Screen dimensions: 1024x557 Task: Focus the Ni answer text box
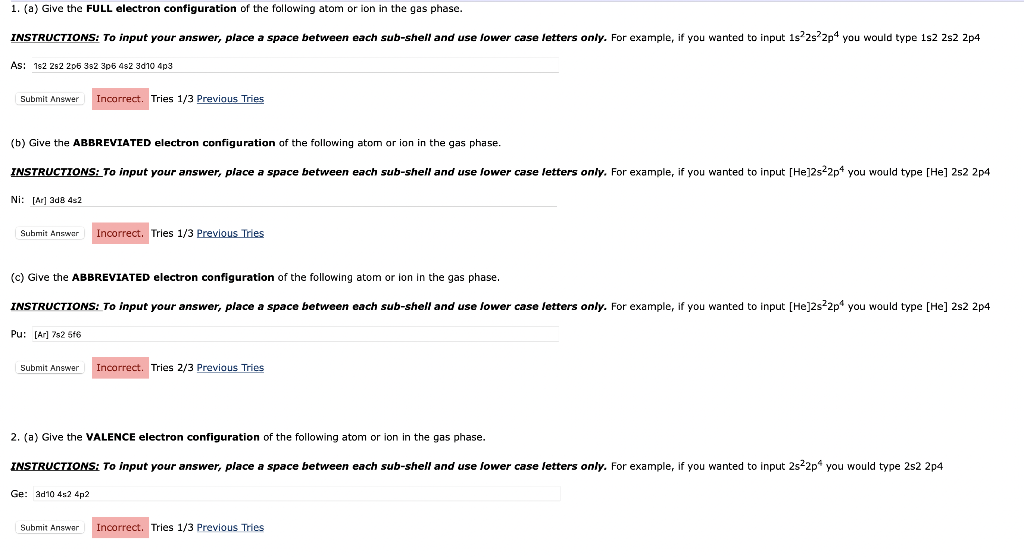294,200
